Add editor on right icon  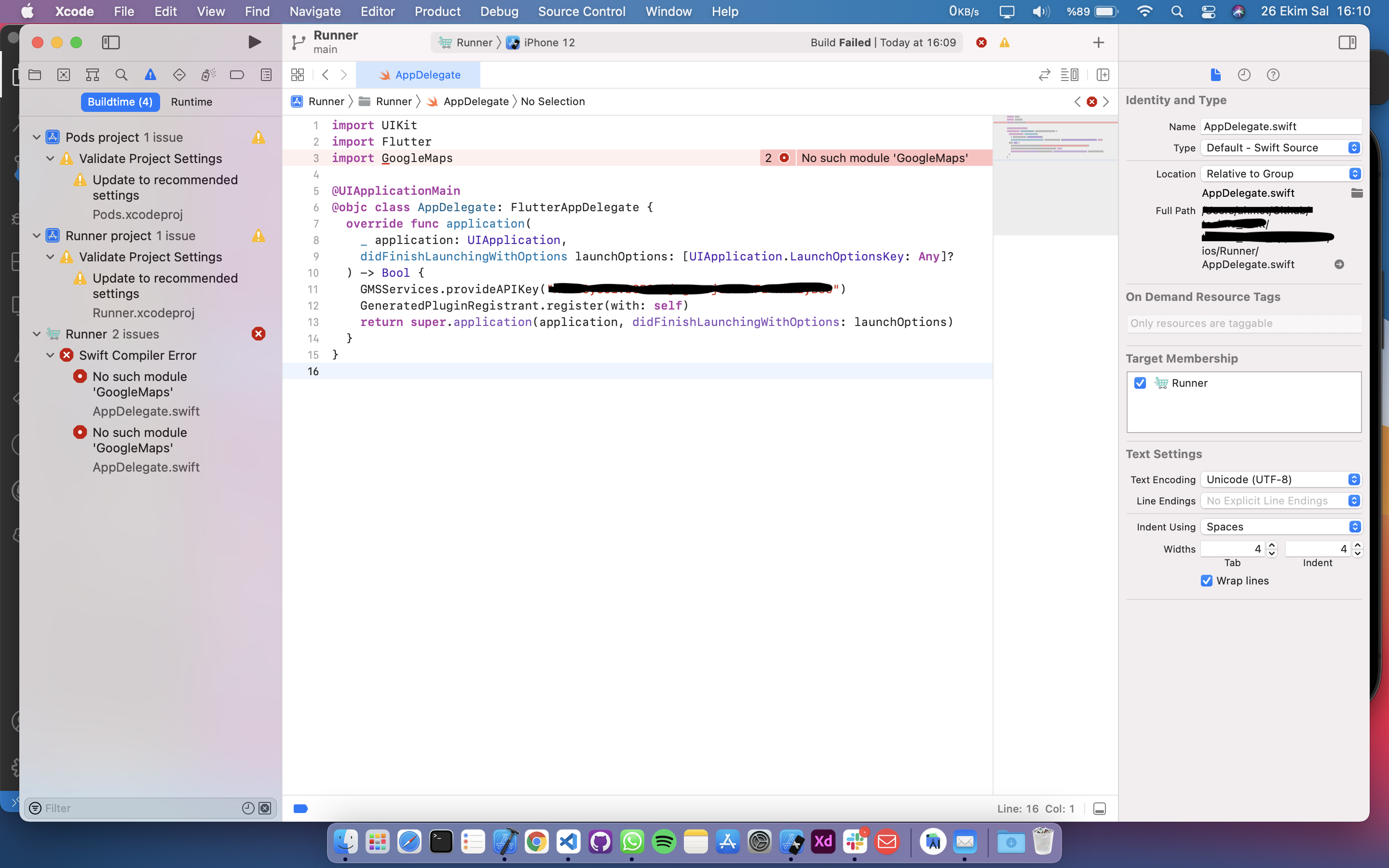pyautogui.click(x=1103, y=75)
